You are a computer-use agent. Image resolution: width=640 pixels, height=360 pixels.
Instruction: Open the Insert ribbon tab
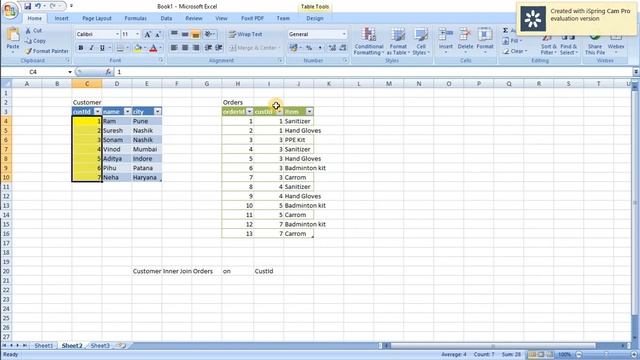pyautogui.click(x=62, y=18)
